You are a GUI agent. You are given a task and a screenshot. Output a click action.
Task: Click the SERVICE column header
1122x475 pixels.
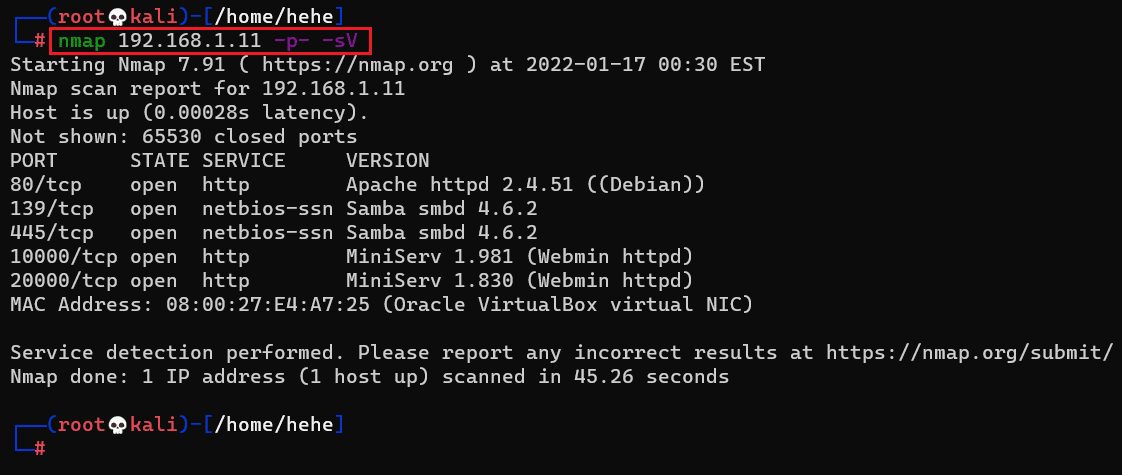244,161
